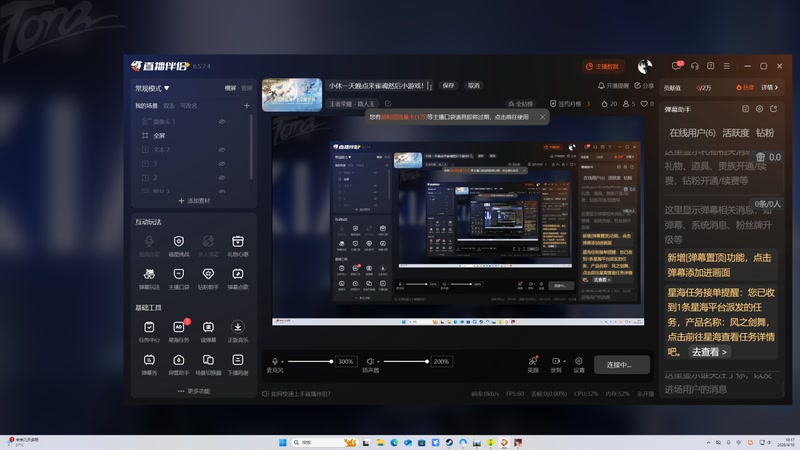Toggle visibility of the source named 3

point(222,164)
